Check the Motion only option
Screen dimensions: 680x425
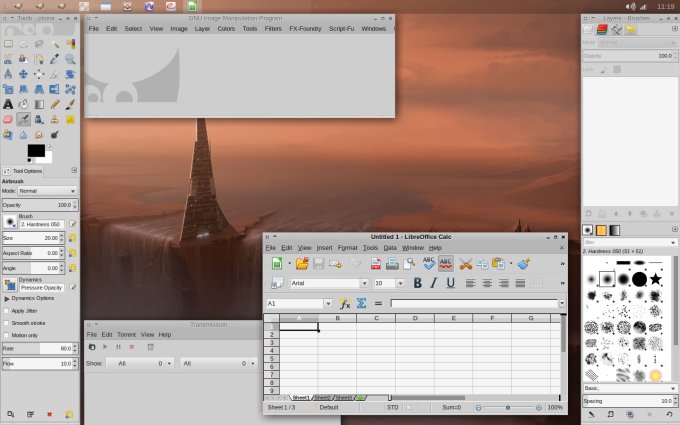point(7,335)
